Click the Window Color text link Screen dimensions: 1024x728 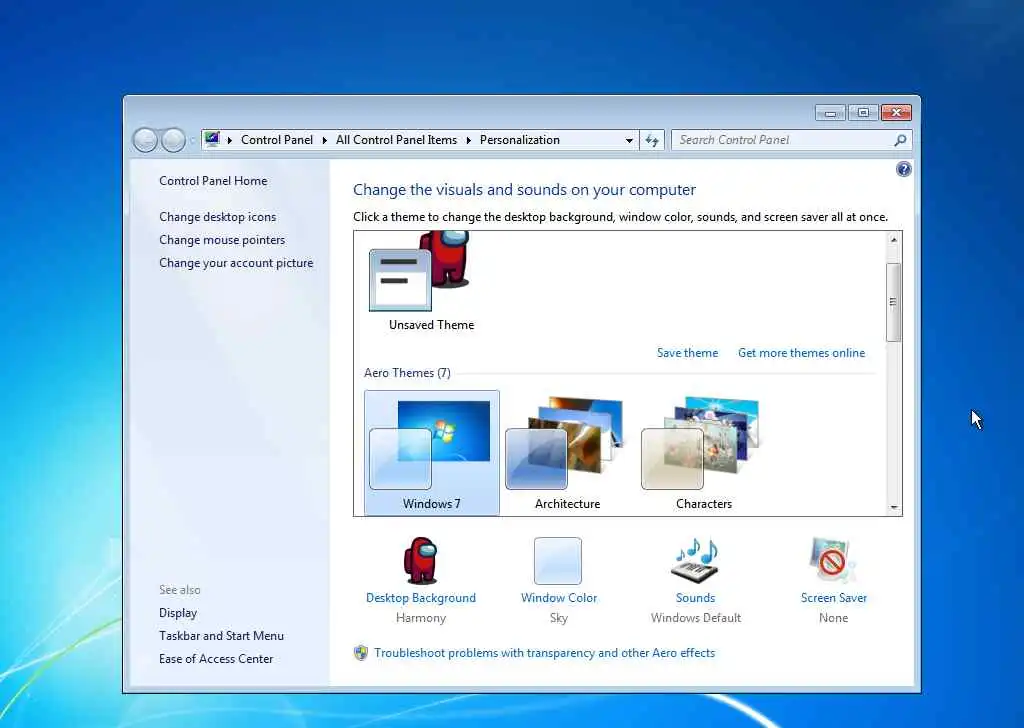(559, 598)
